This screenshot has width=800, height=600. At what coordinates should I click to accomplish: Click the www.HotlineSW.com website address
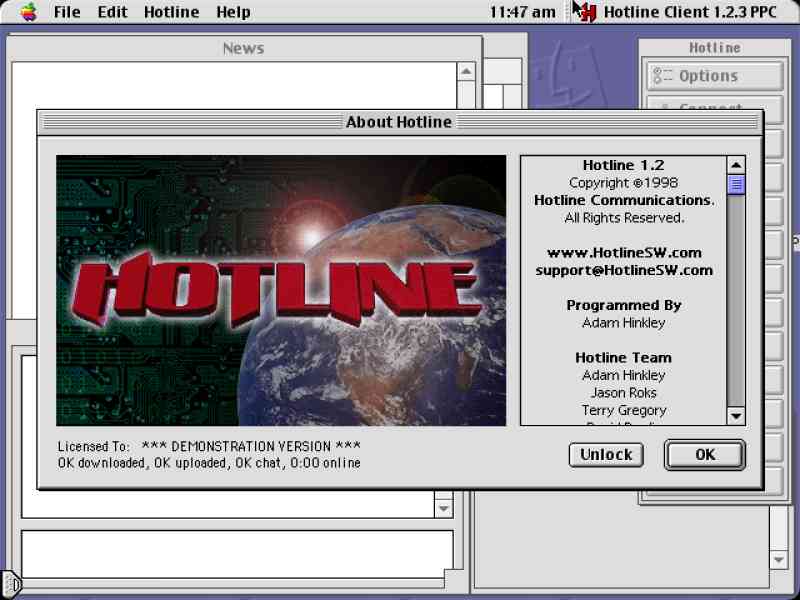coord(624,252)
